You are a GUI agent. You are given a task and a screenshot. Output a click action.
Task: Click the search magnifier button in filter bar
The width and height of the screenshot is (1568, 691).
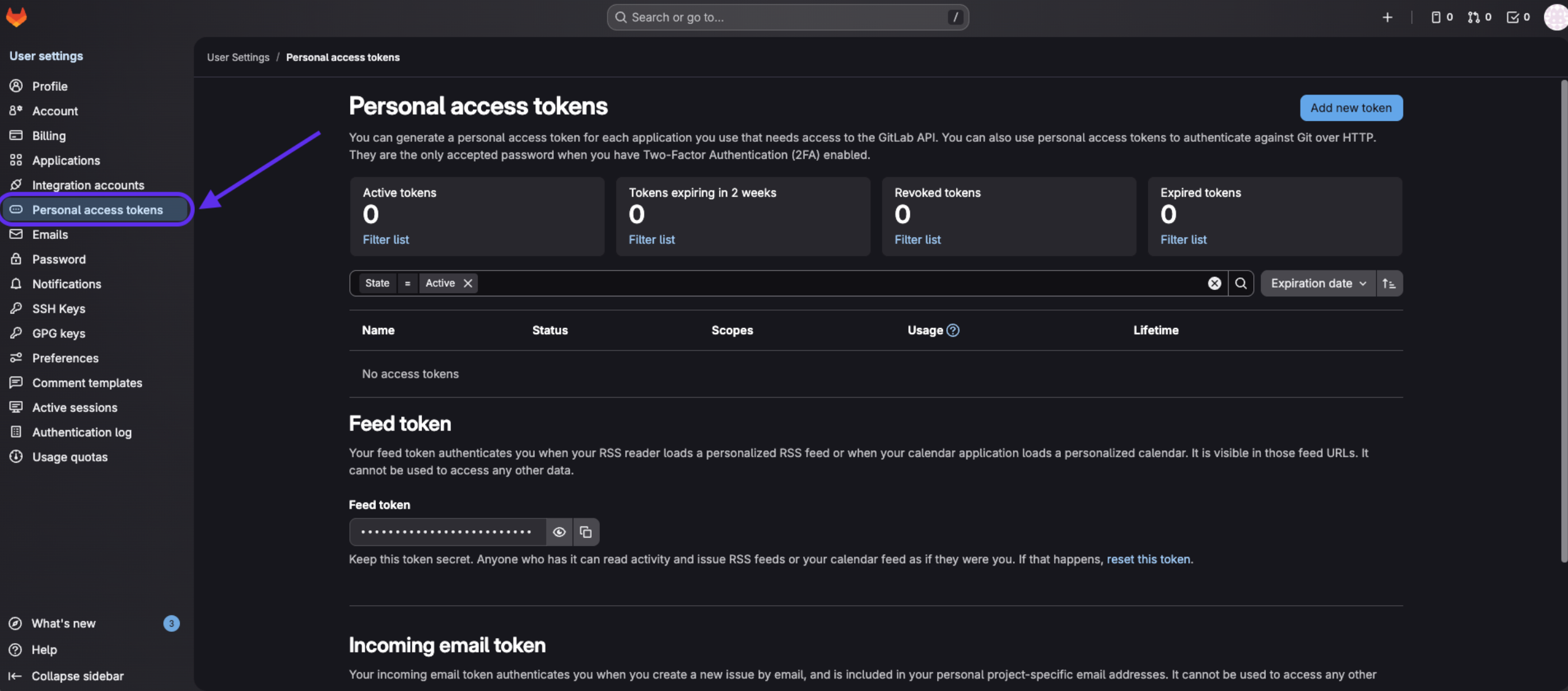[1241, 283]
